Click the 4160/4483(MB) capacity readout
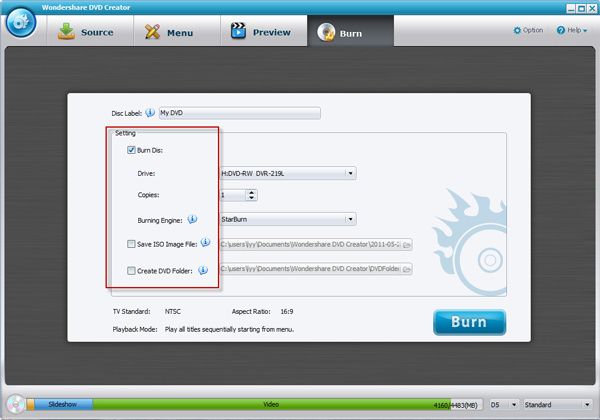Screen dimensions: 600x420 tap(455, 405)
